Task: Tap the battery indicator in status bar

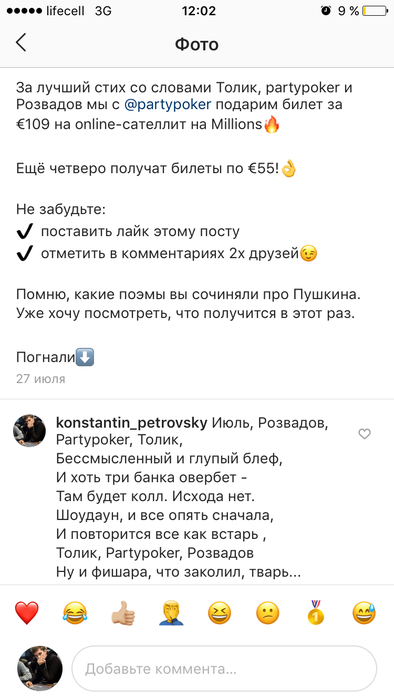Action: pyautogui.click(x=375, y=11)
